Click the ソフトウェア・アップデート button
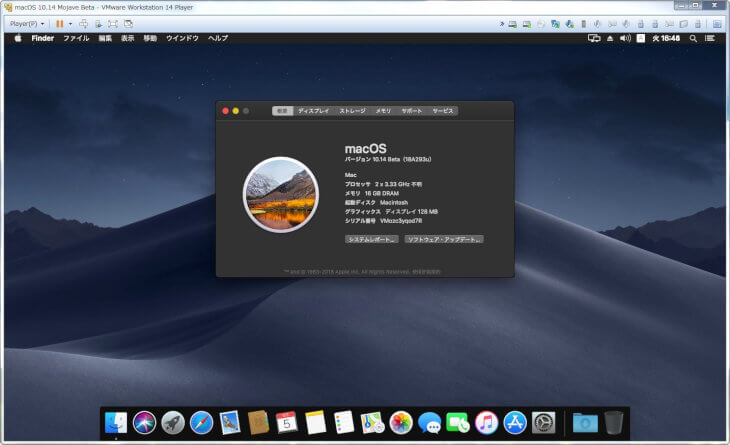Viewport: 730px width, 445px height. tap(444, 240)
